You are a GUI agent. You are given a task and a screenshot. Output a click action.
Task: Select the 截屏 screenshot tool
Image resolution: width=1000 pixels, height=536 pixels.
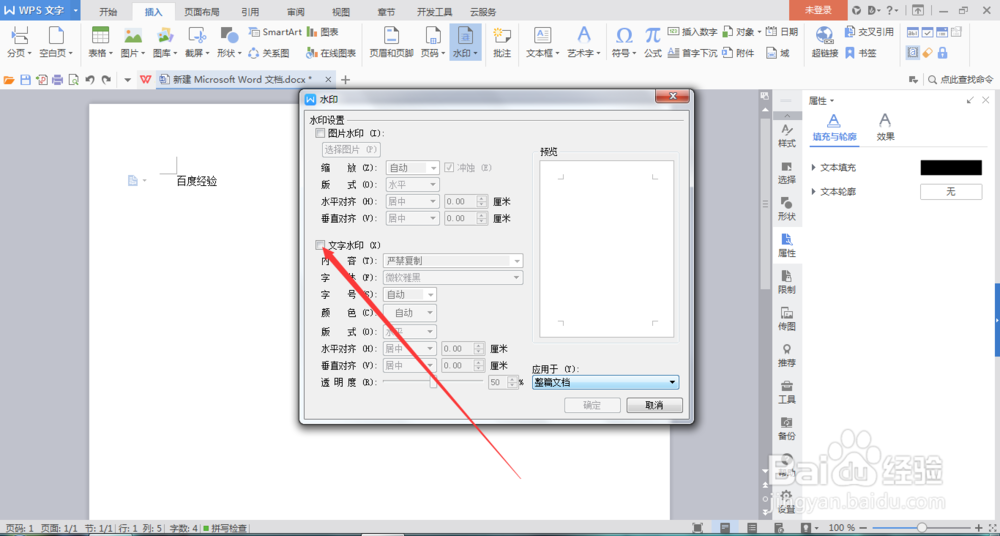coord(197,43)
